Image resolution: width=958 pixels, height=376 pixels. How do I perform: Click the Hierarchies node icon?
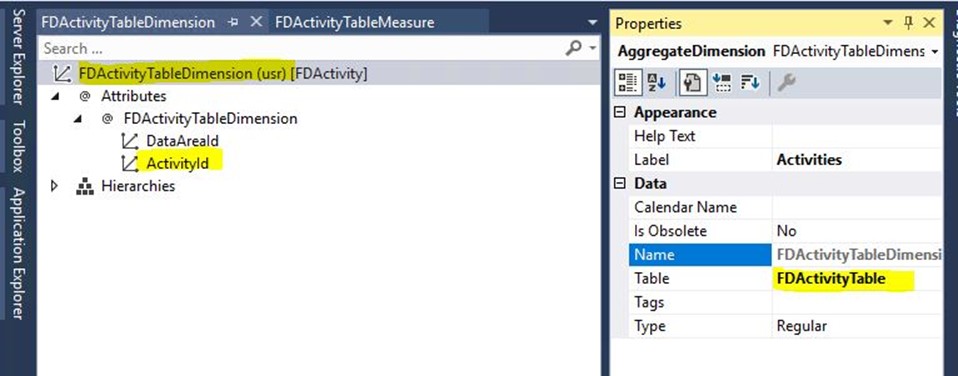(85, 186)
